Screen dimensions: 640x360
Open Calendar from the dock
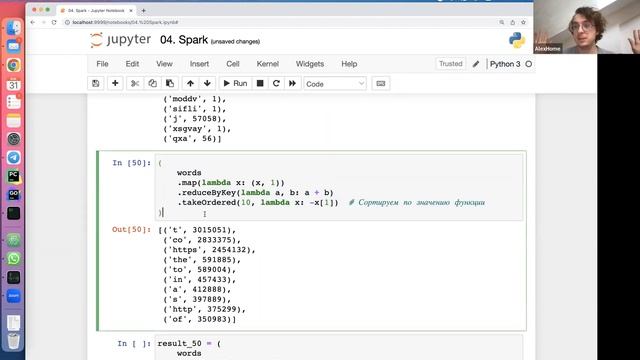(x=13, y=84)
